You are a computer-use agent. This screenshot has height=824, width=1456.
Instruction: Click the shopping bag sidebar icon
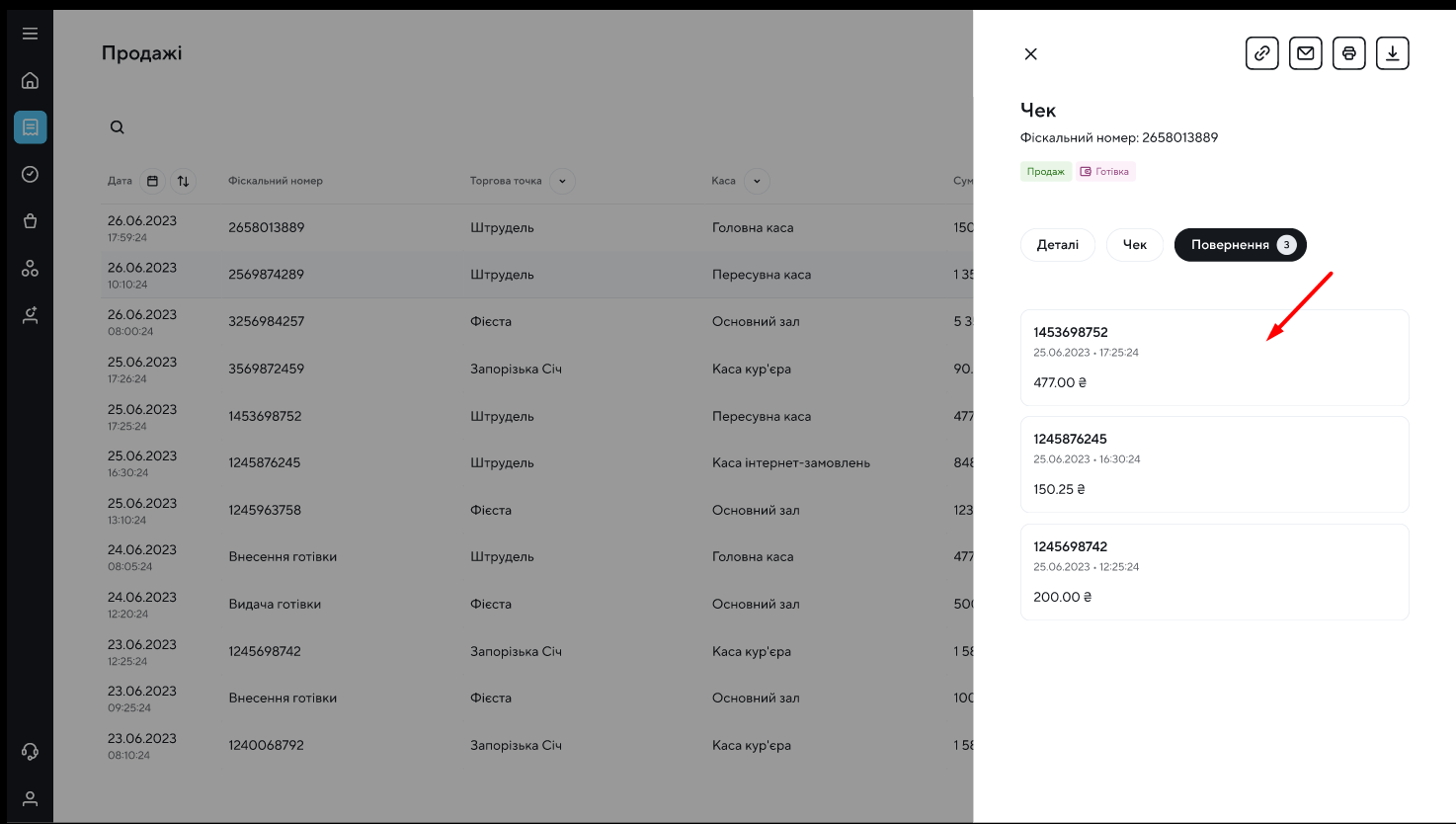(30, 221)
